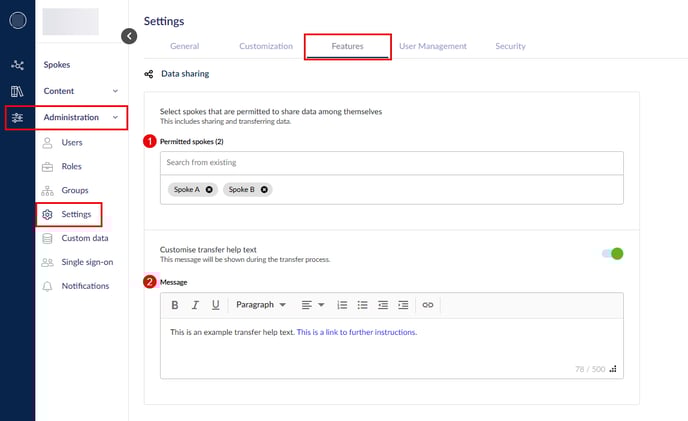Viewport: 688px width, 421px height.
Task: Open the text alignment dropdown
Action: [313, 305]
